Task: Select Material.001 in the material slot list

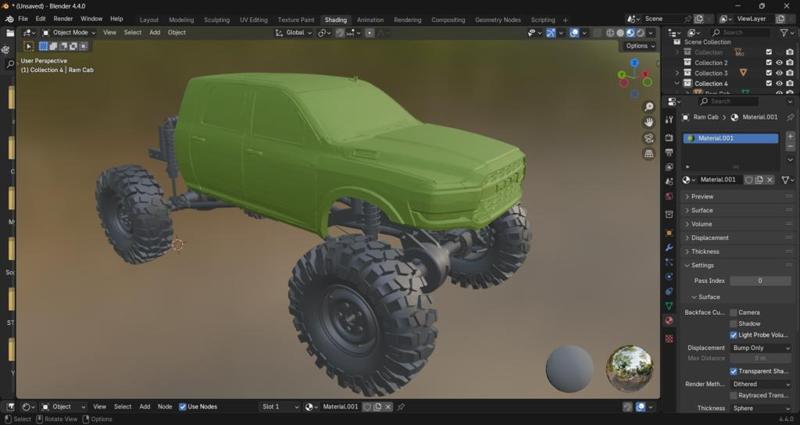Action: point(731,138)
